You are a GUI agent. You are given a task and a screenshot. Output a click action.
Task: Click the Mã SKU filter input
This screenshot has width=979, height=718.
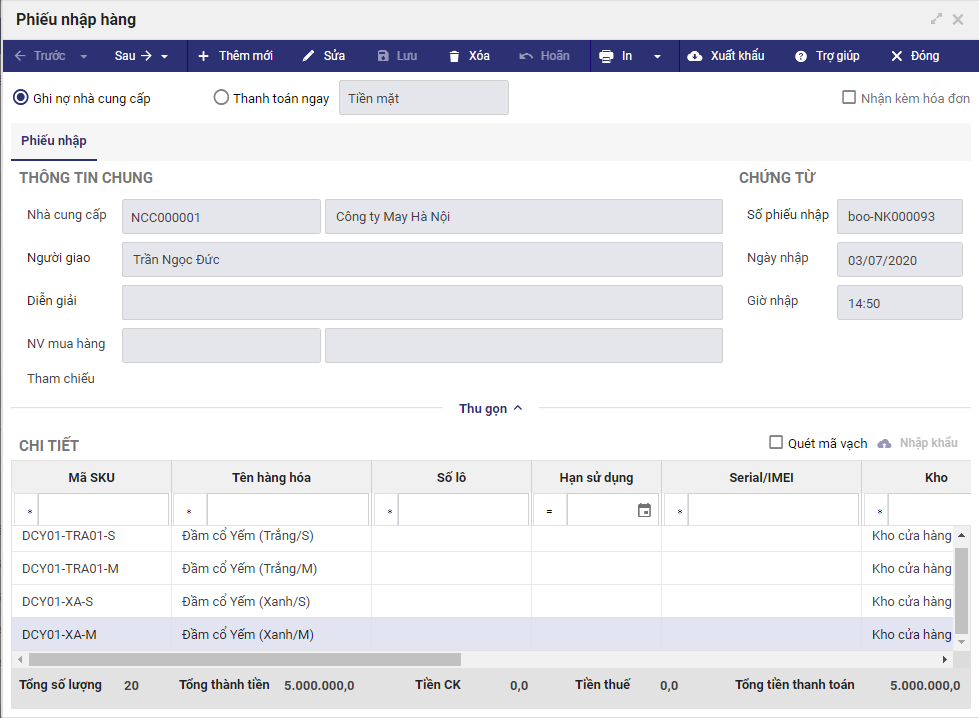(104, 511)
